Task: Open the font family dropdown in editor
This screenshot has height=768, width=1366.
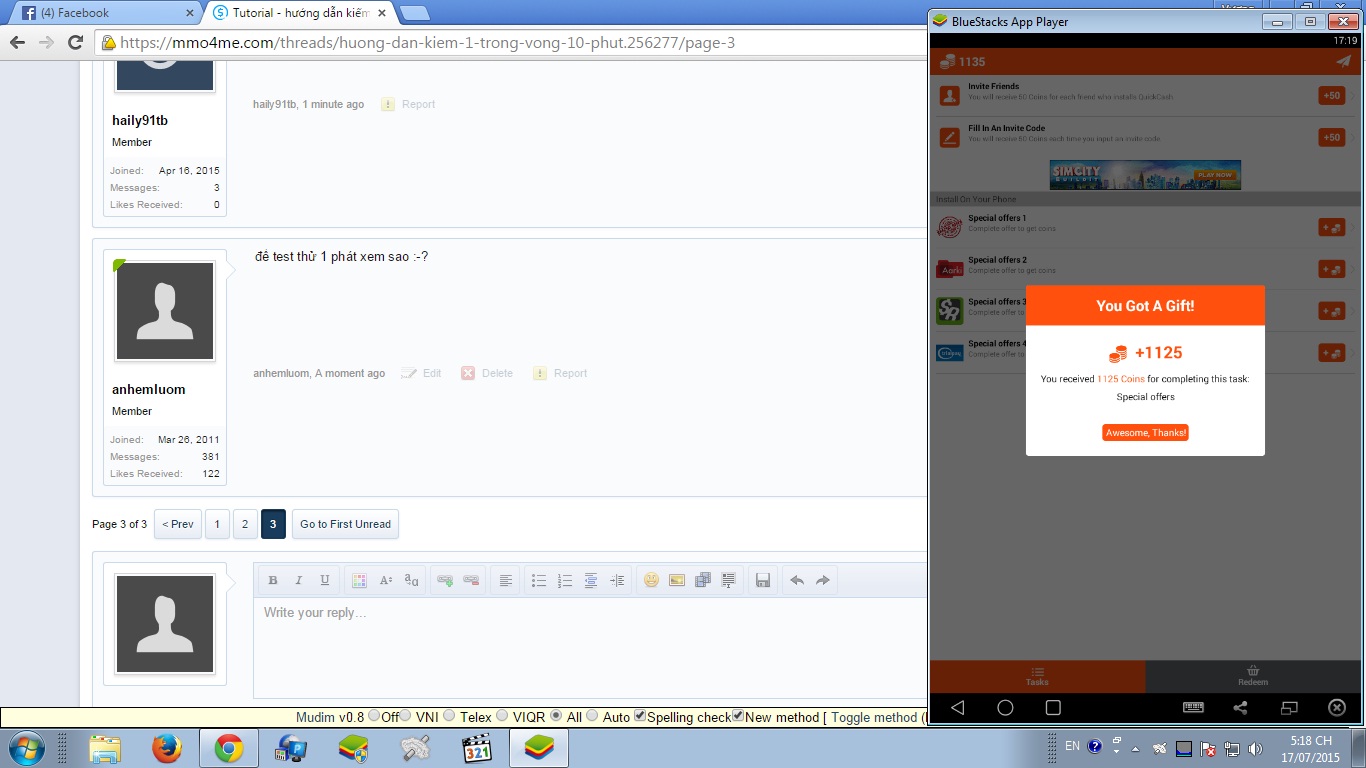Action: click(411, 581)
